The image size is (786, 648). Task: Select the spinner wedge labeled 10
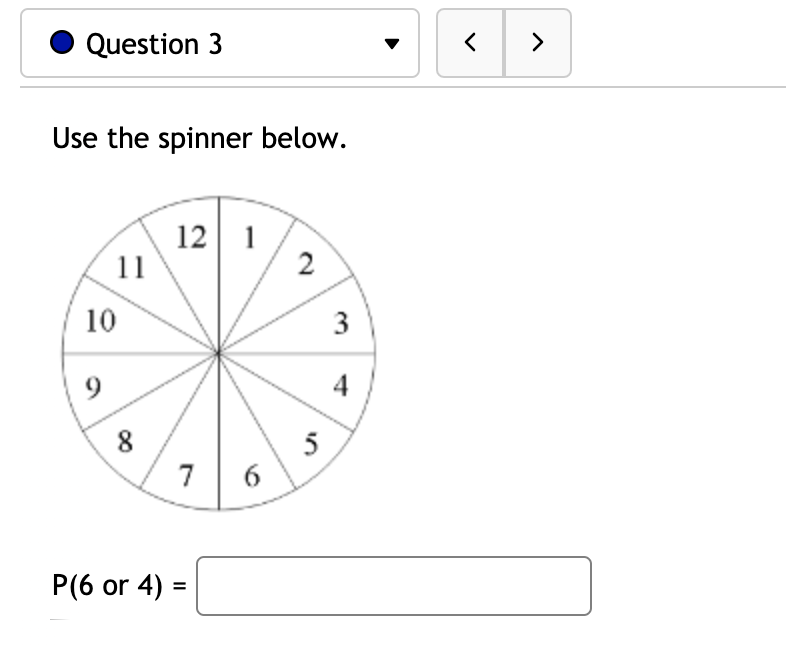click(98, 321)
